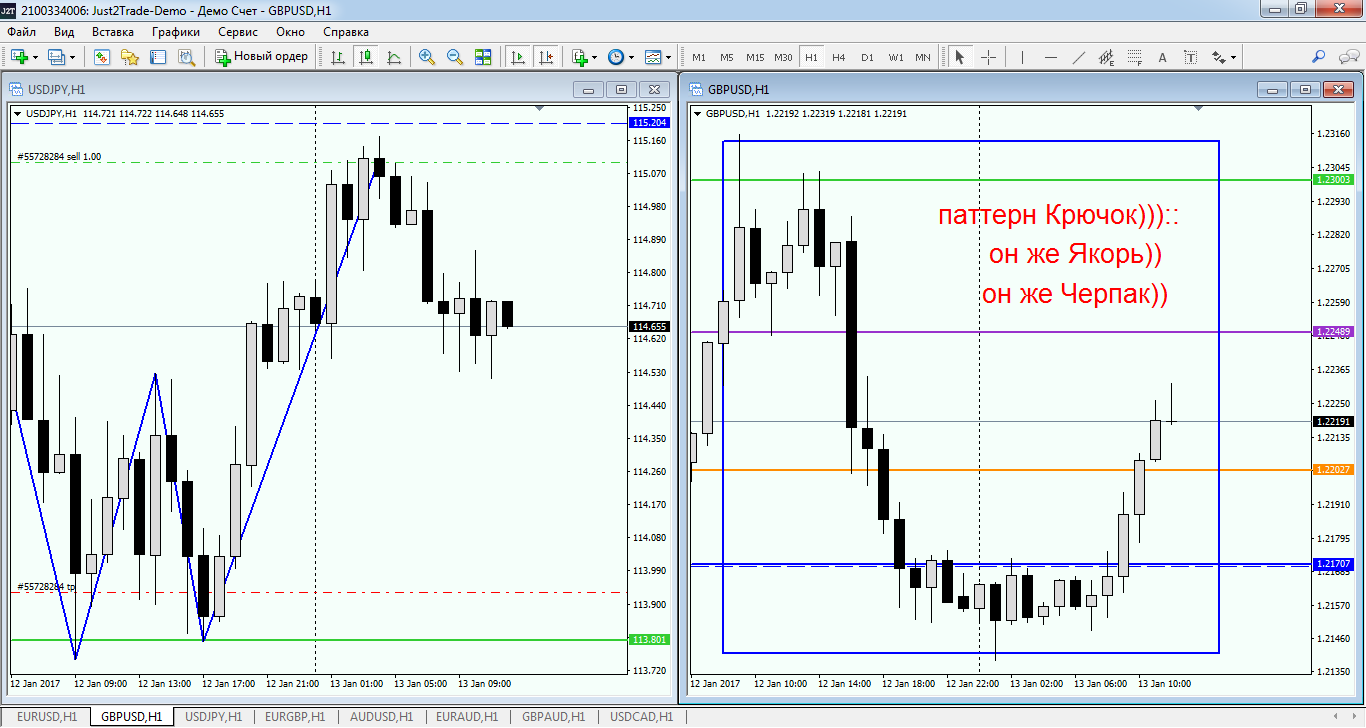Screen dimensions: 1366x728
Task: Expand the Profiles dropdown arrow
Action: 74,57
